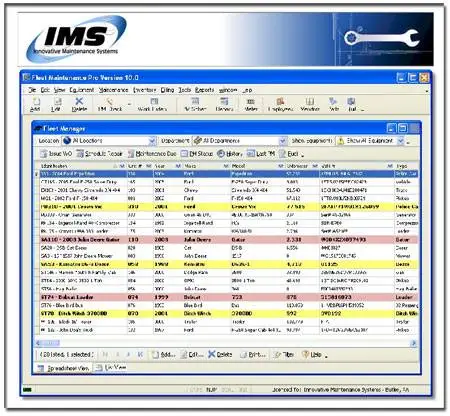
Task: Open the Location dropdown showing All Locations
Action: 152,141
